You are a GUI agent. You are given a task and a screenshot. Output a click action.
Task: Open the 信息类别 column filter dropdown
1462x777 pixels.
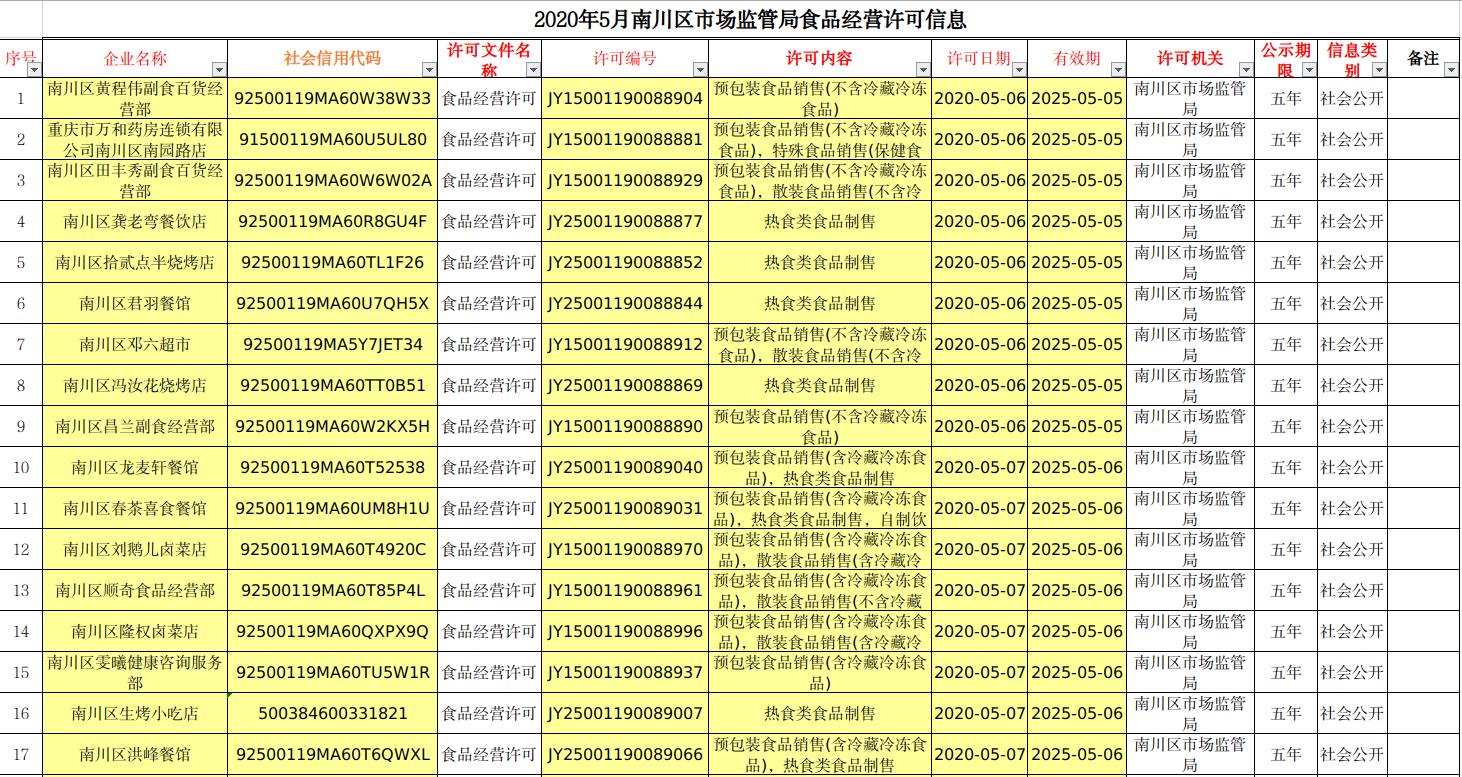[x=1379, y=70]
